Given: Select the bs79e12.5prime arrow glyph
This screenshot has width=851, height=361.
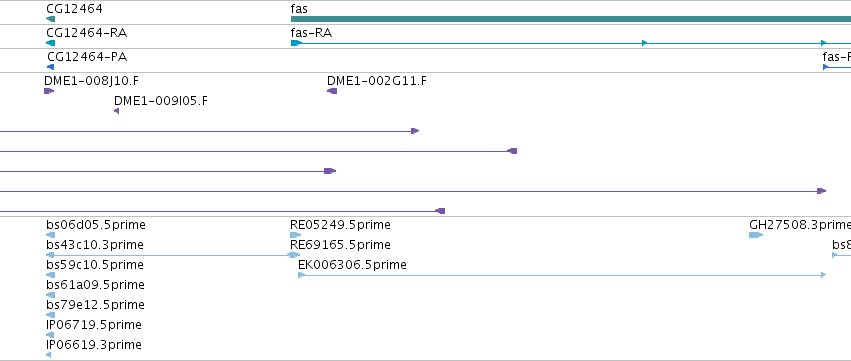Looking at the screenshot, I should pos(50,315).
